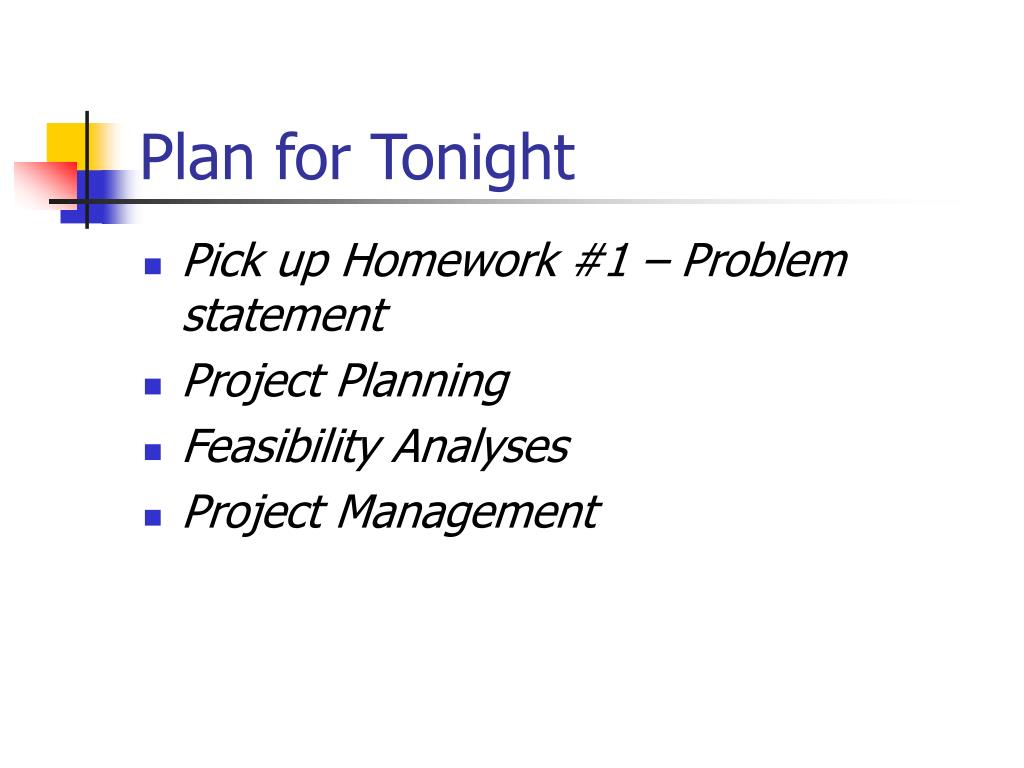
Task: Click the yellow square in title graphic
Action: coord(67,146)
